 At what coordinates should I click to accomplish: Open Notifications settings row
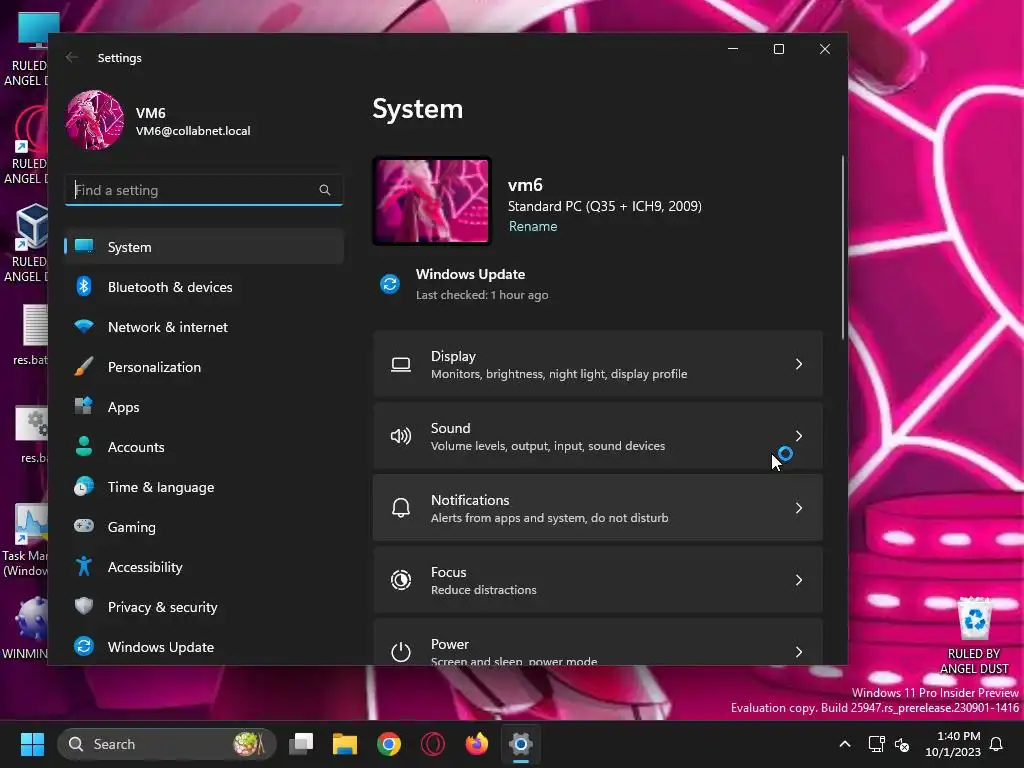pyautogui.click(x=598, y=508)
